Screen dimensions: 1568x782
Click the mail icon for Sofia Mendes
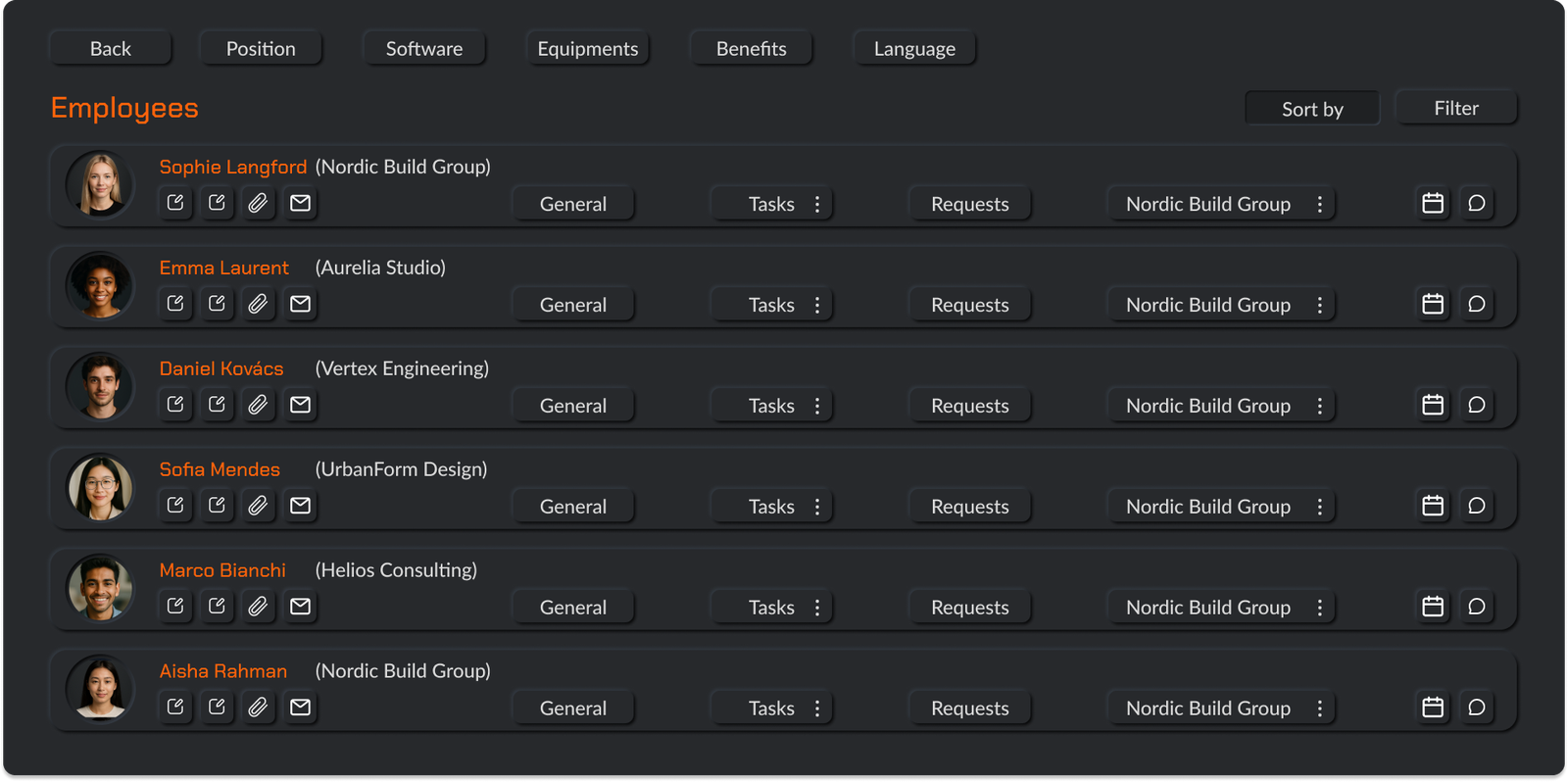tap(301, 506)
